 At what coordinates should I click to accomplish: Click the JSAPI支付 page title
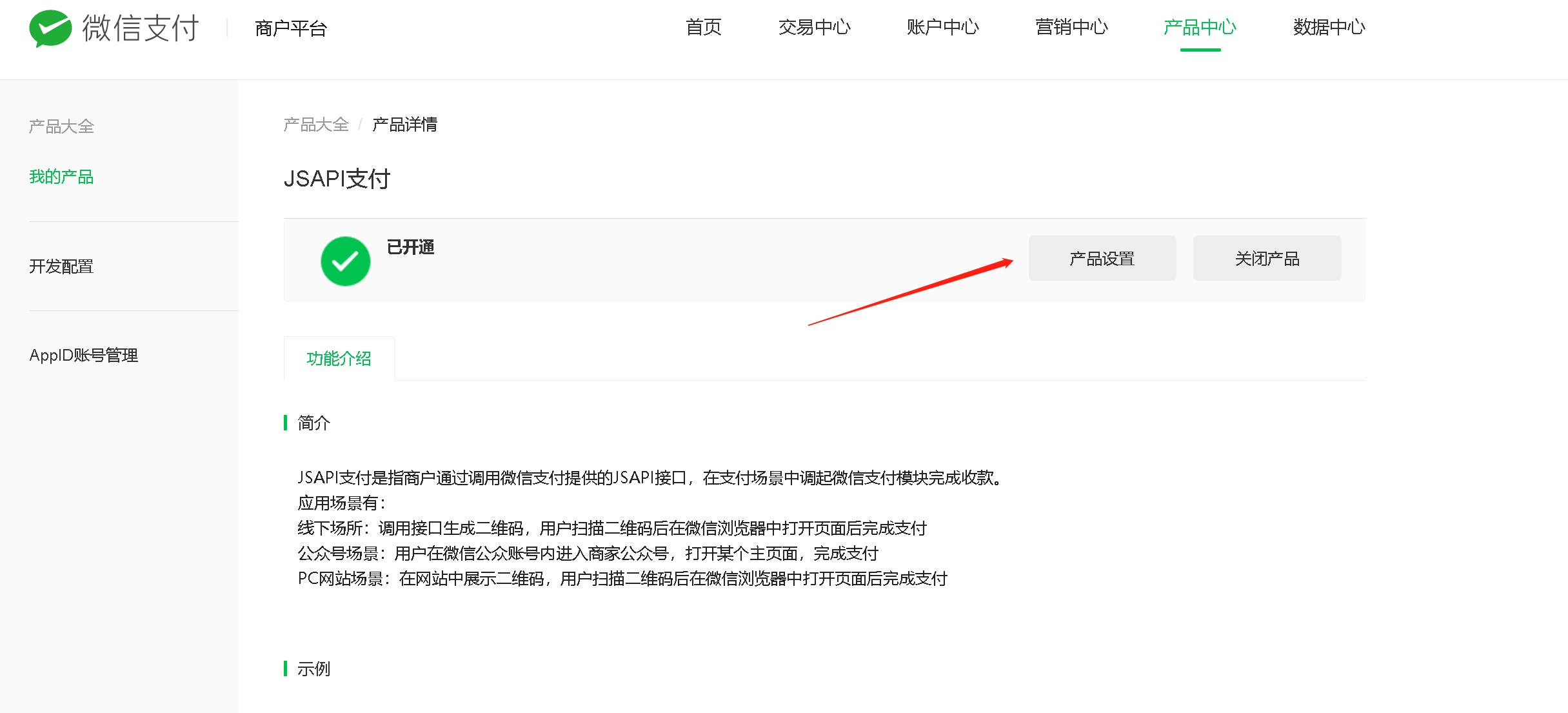(337, 179)
